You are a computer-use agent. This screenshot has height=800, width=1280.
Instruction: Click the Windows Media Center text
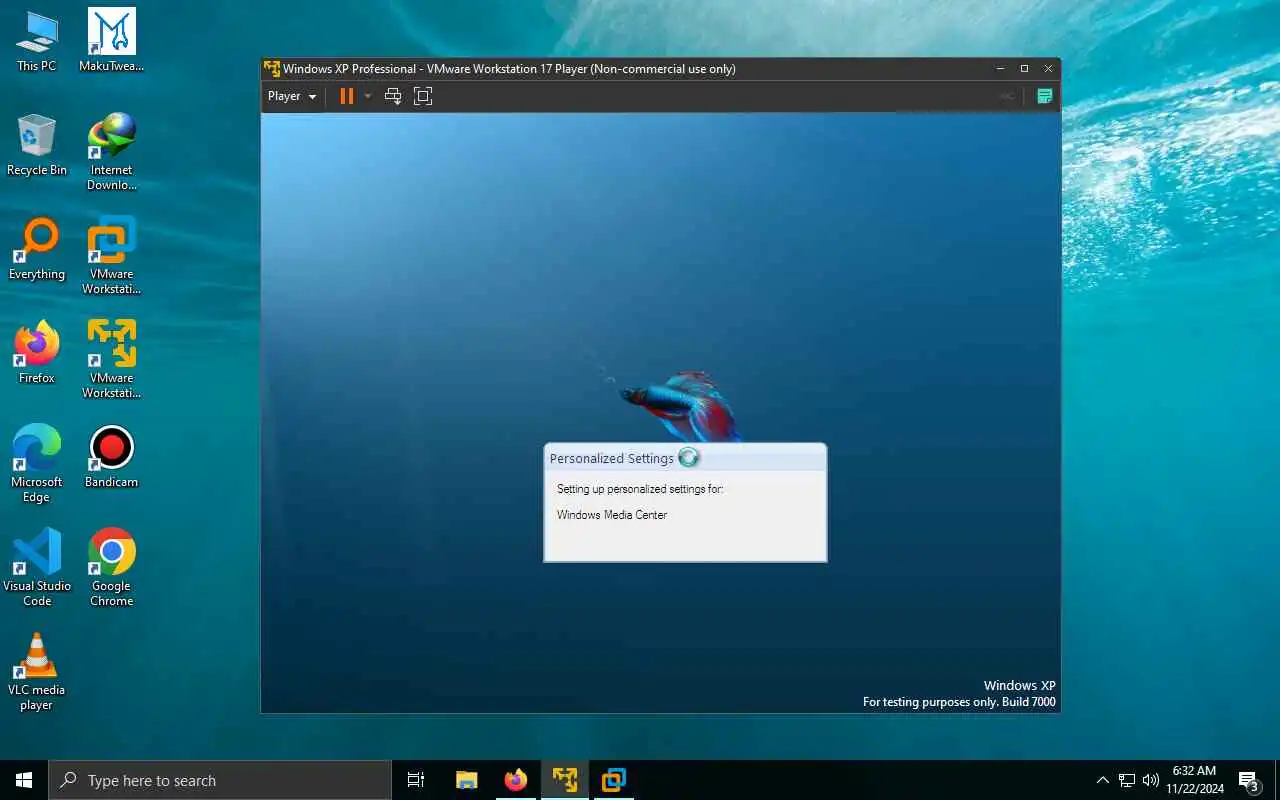tap(612, 515)
